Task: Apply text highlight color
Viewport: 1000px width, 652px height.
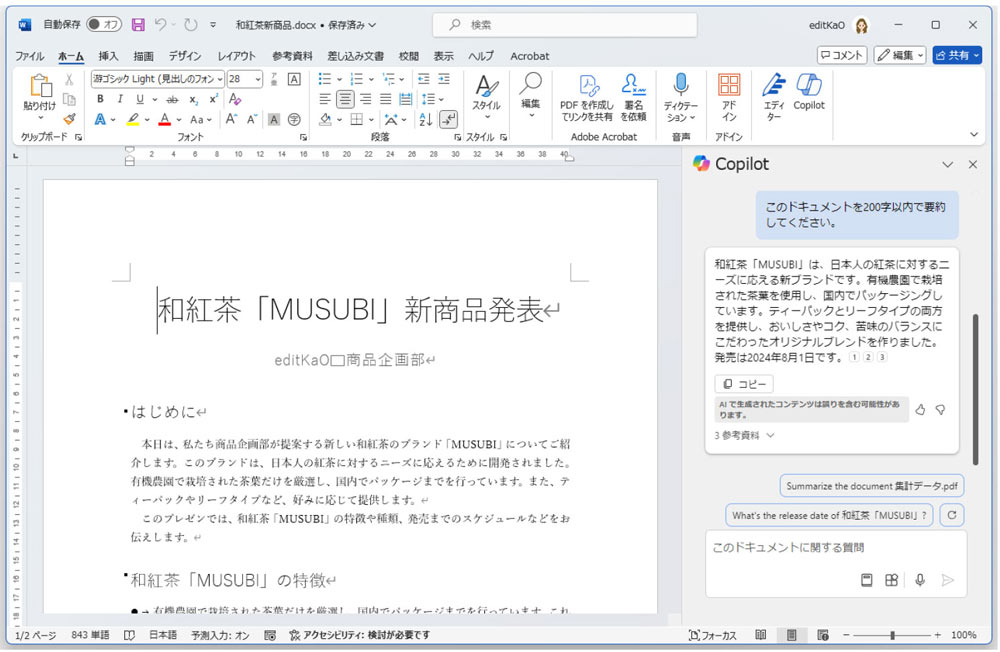Action: [x=135, y=120]
